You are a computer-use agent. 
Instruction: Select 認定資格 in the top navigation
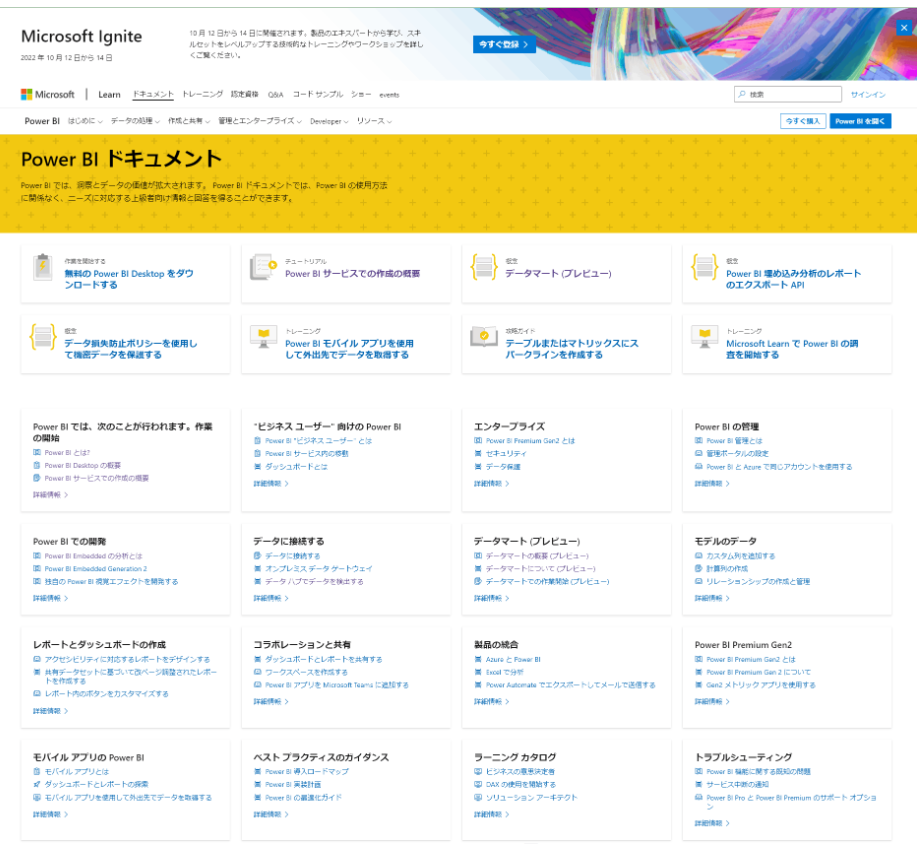[244, 94]
